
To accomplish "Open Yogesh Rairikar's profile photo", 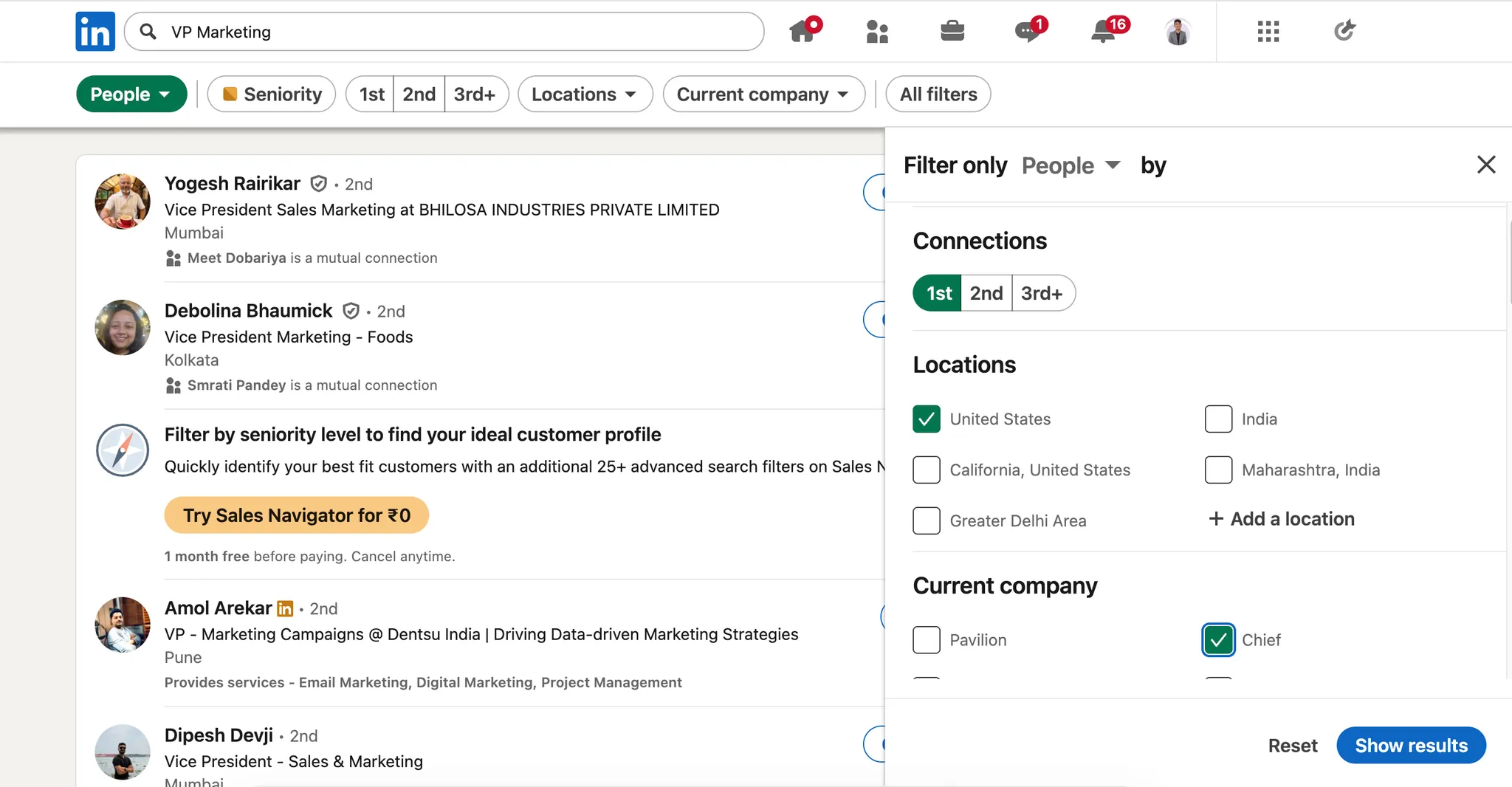I will pyautogui.click(x=122, y=201).
